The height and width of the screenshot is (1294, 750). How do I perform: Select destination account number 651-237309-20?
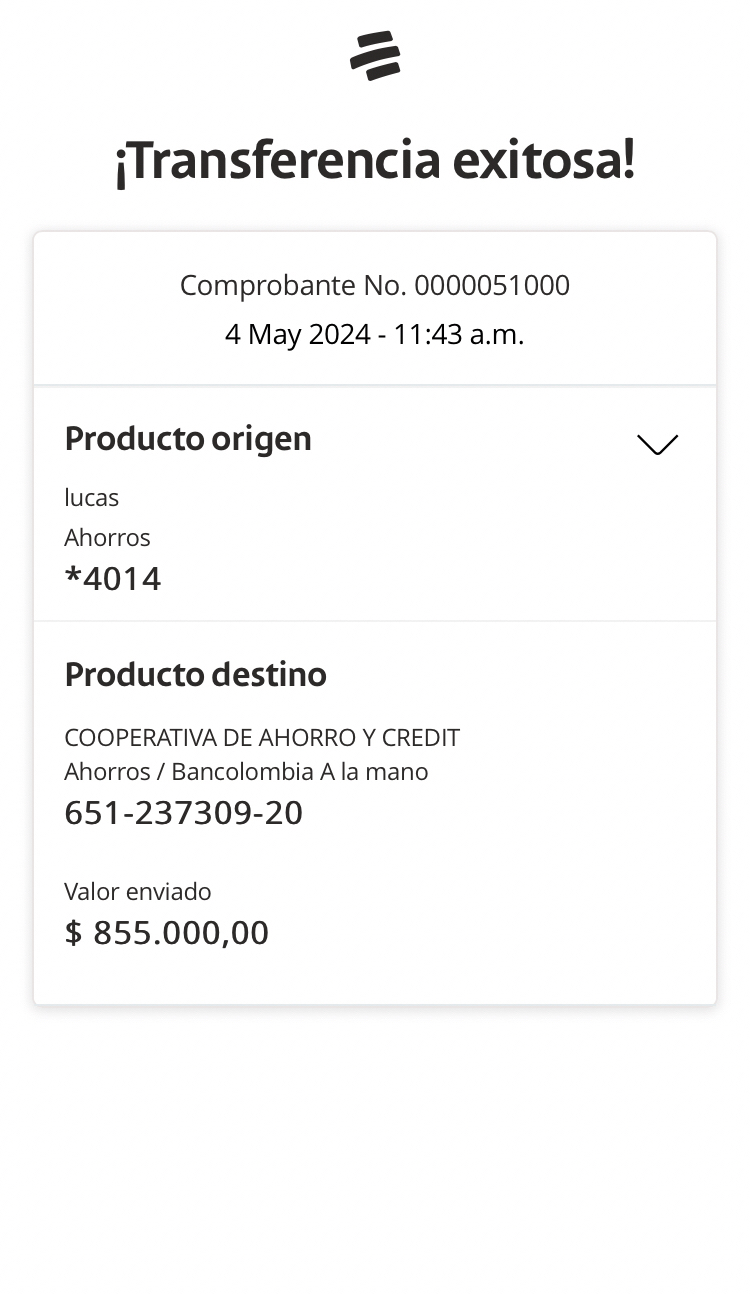pos(183,813)
